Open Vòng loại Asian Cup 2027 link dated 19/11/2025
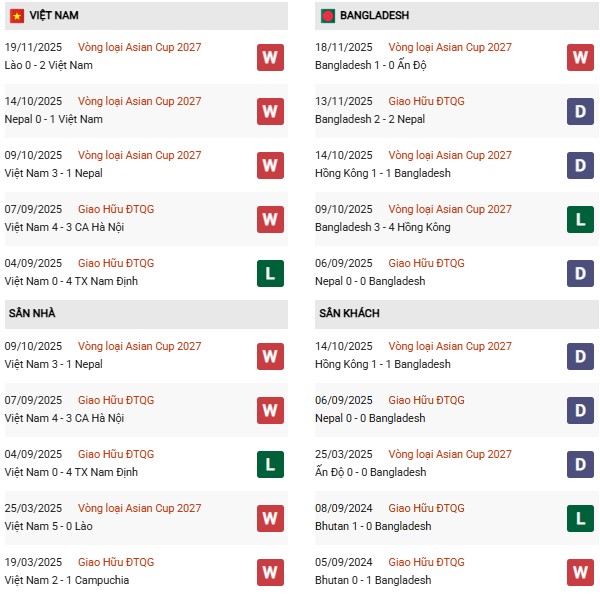Screen dimensions: 600x595 pyautogui.click(x=139, y=47)
